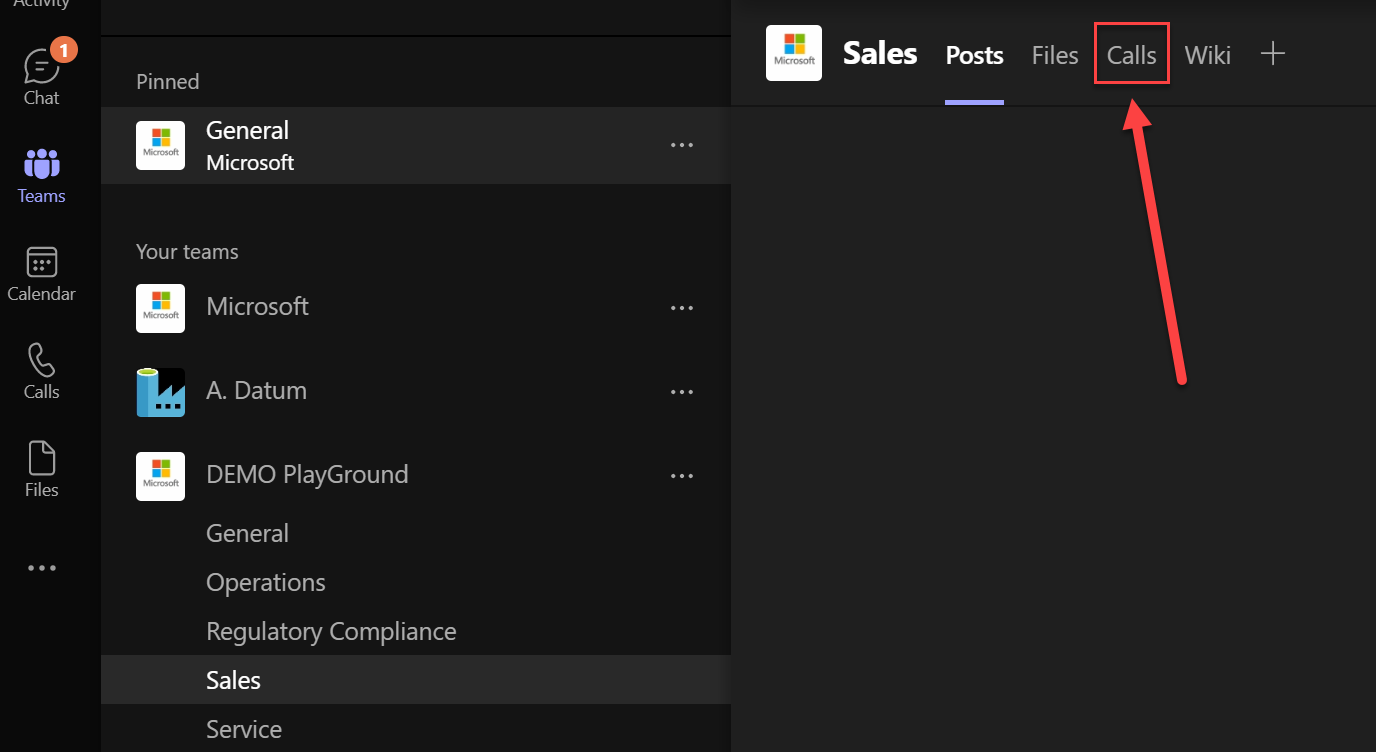Select the Service channel
This screenshot has width=1376, height=752.
(x=244, y=729)
